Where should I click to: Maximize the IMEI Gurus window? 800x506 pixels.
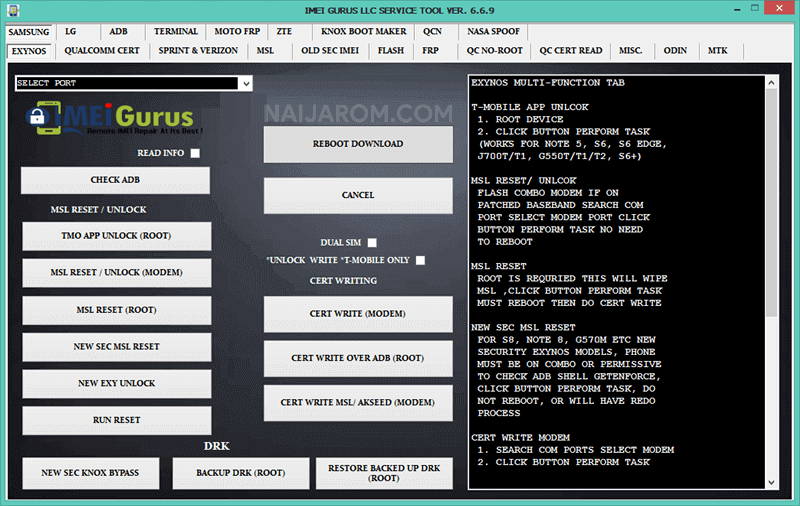pyautogui.click(x=755, y=8)
